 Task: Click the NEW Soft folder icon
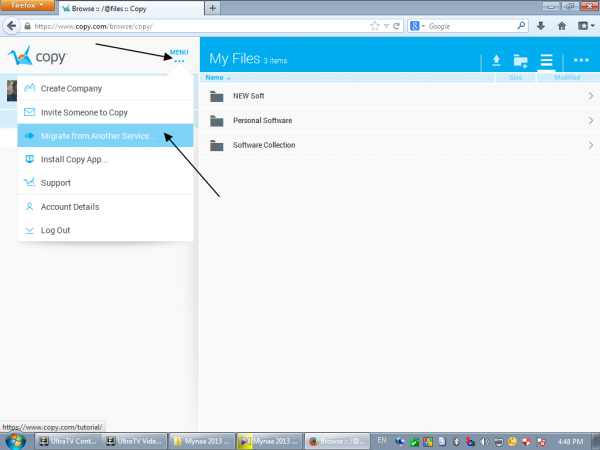(x=217, y=96)
